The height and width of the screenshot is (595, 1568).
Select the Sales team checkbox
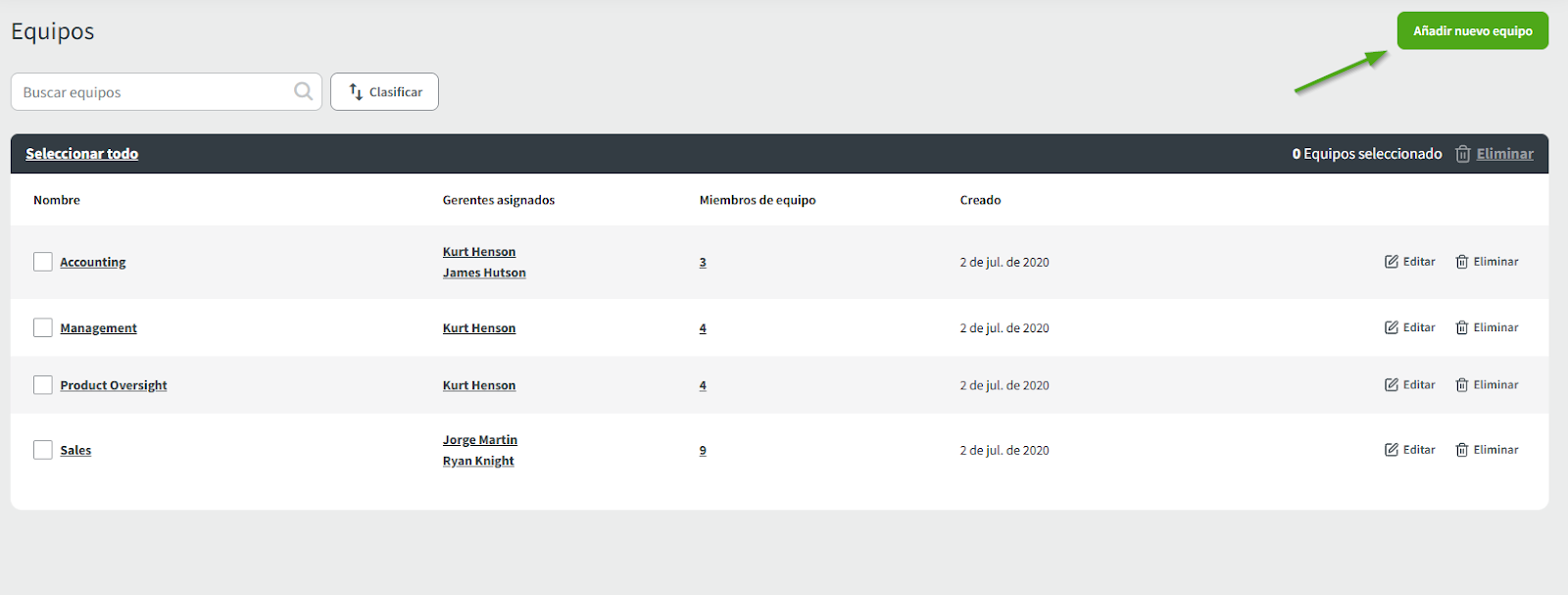point(43,450)
